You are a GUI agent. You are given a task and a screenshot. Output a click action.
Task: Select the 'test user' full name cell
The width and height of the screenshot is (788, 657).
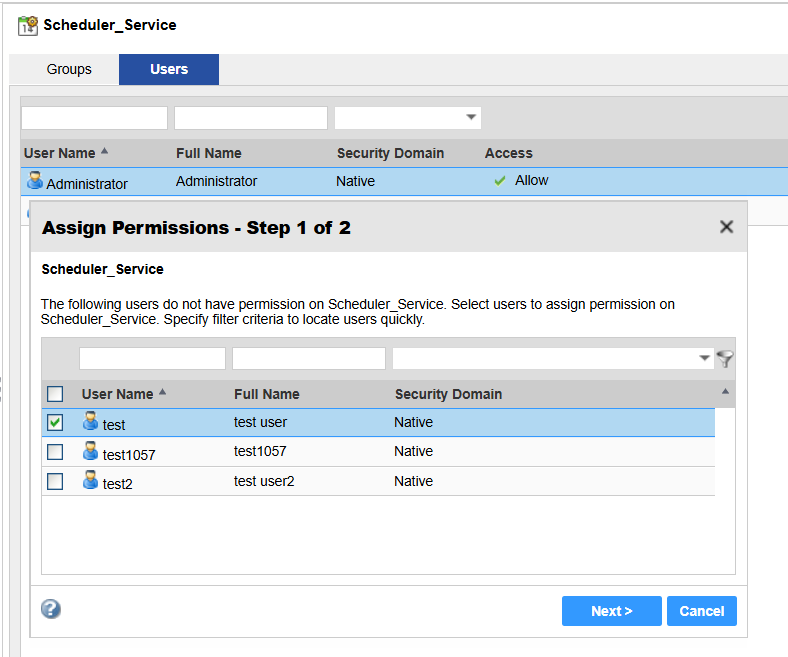[260, 422]
